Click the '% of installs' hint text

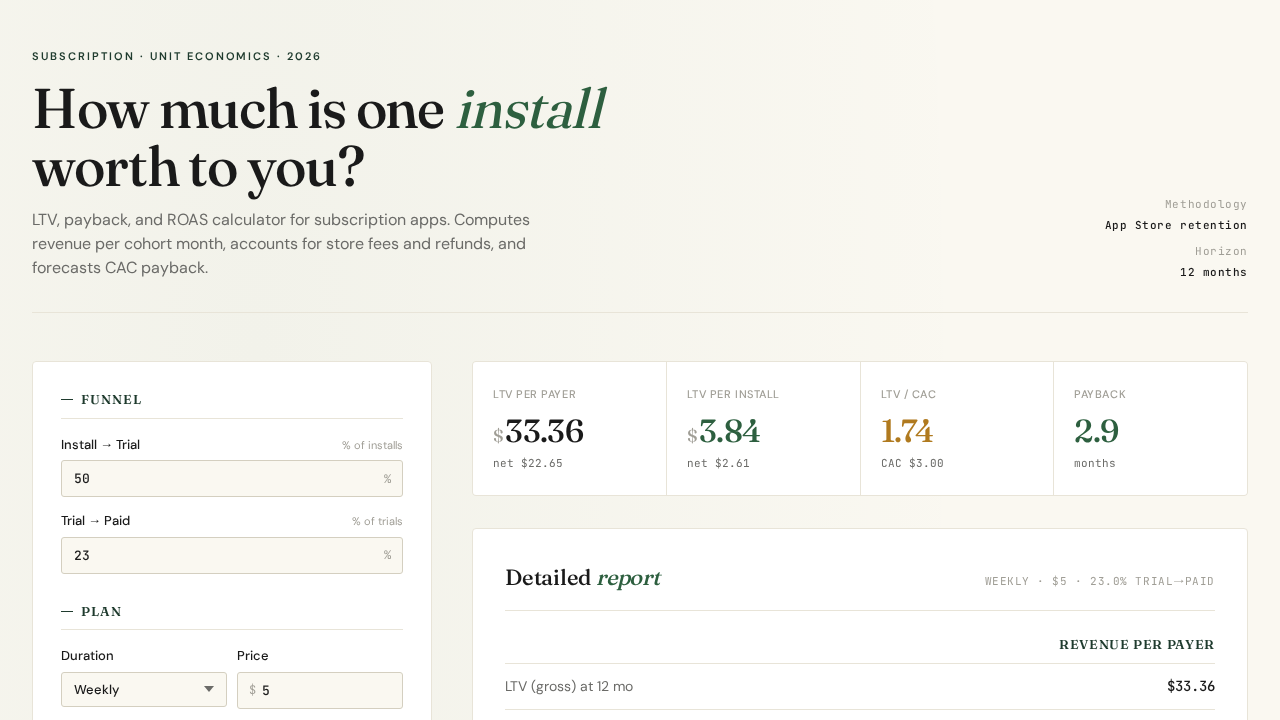click(372, 446)
